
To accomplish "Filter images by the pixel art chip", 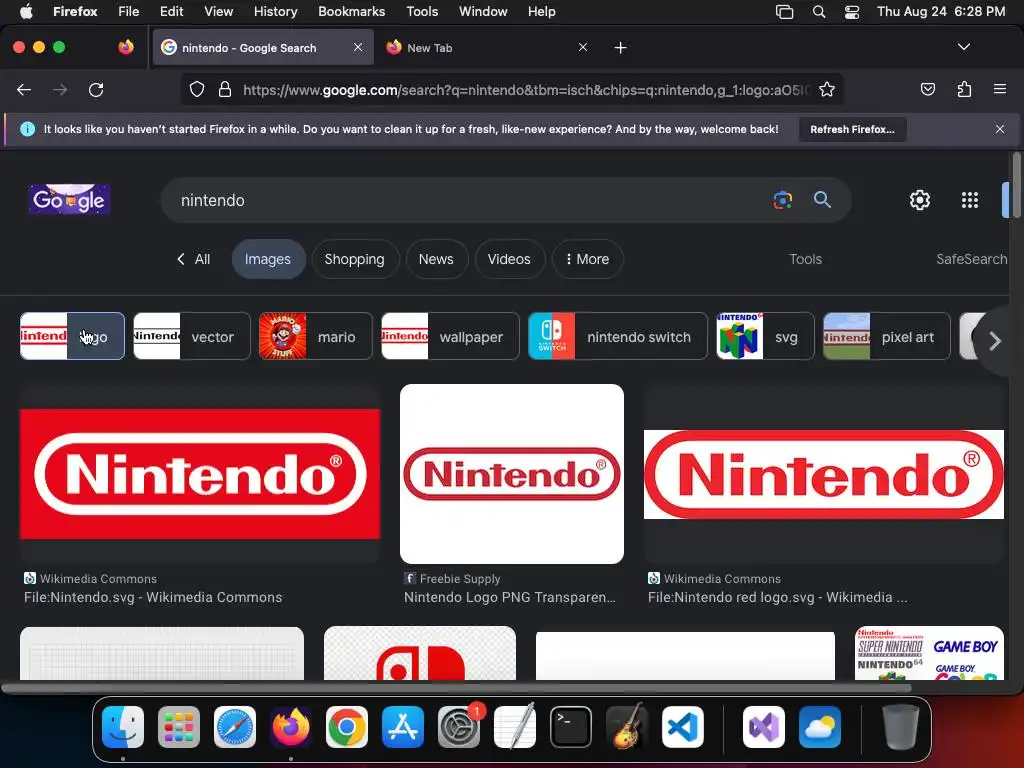I will [887, 336].
